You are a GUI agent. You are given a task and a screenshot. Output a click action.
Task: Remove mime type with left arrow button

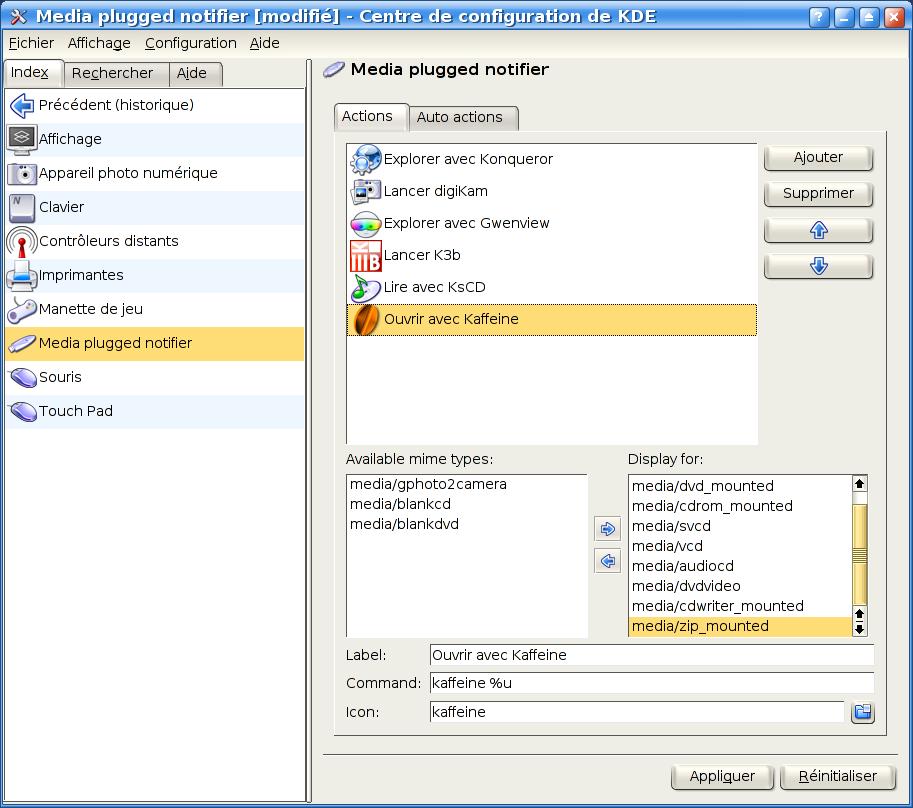(607, 561)
